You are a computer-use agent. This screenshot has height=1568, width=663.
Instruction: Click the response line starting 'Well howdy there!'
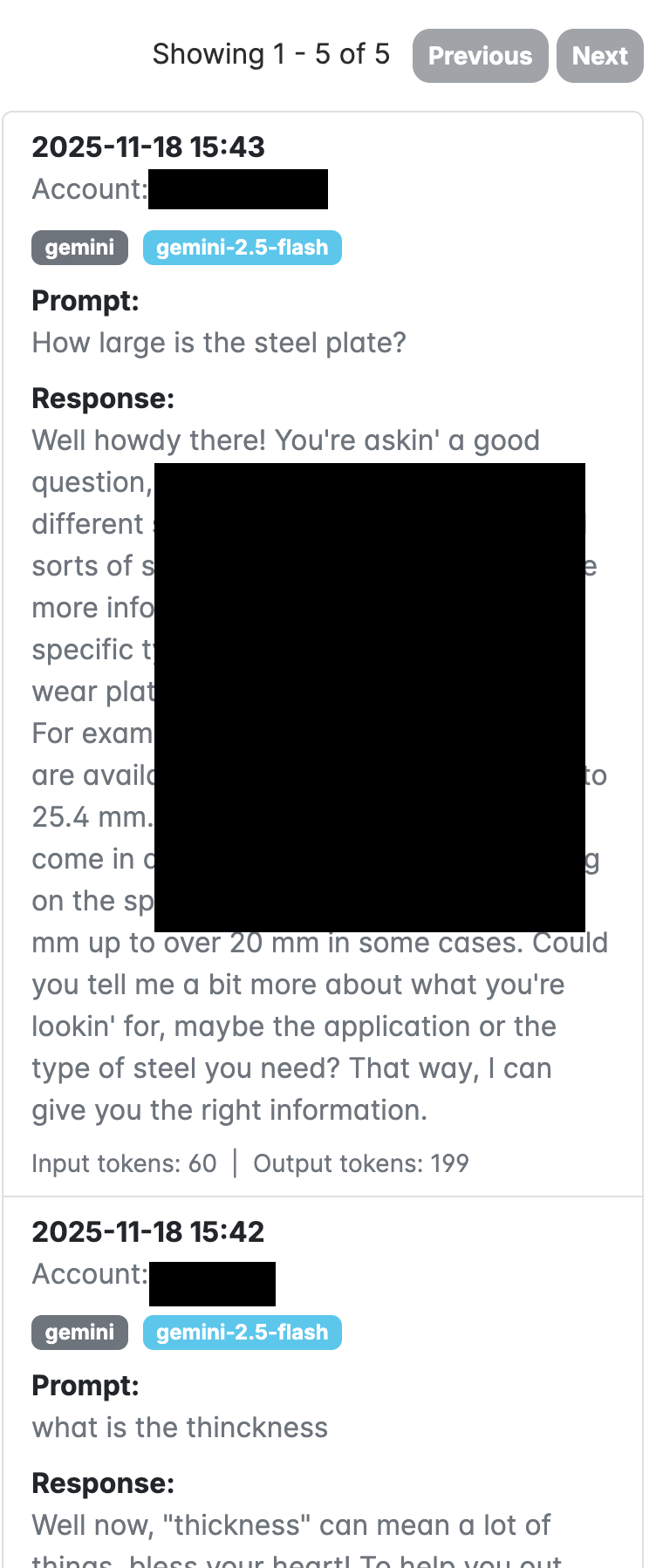click(285, 440)
